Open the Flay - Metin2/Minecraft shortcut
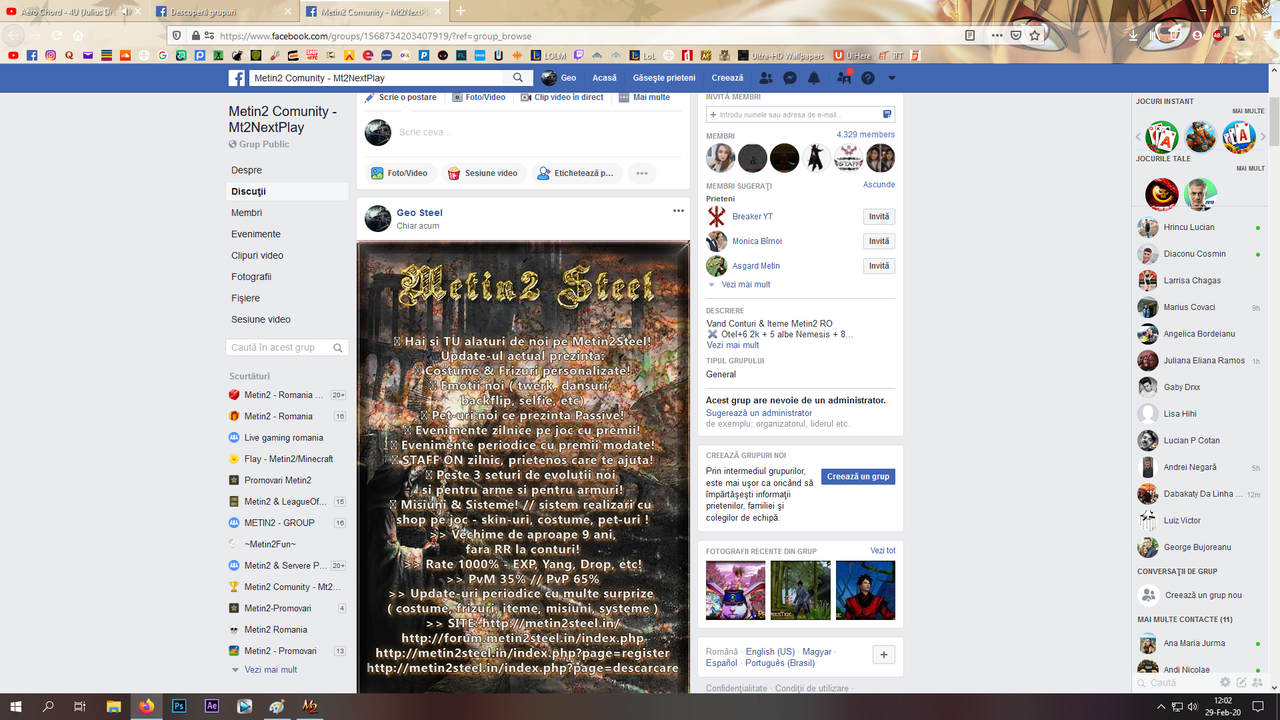 click(x=287, y=459)
